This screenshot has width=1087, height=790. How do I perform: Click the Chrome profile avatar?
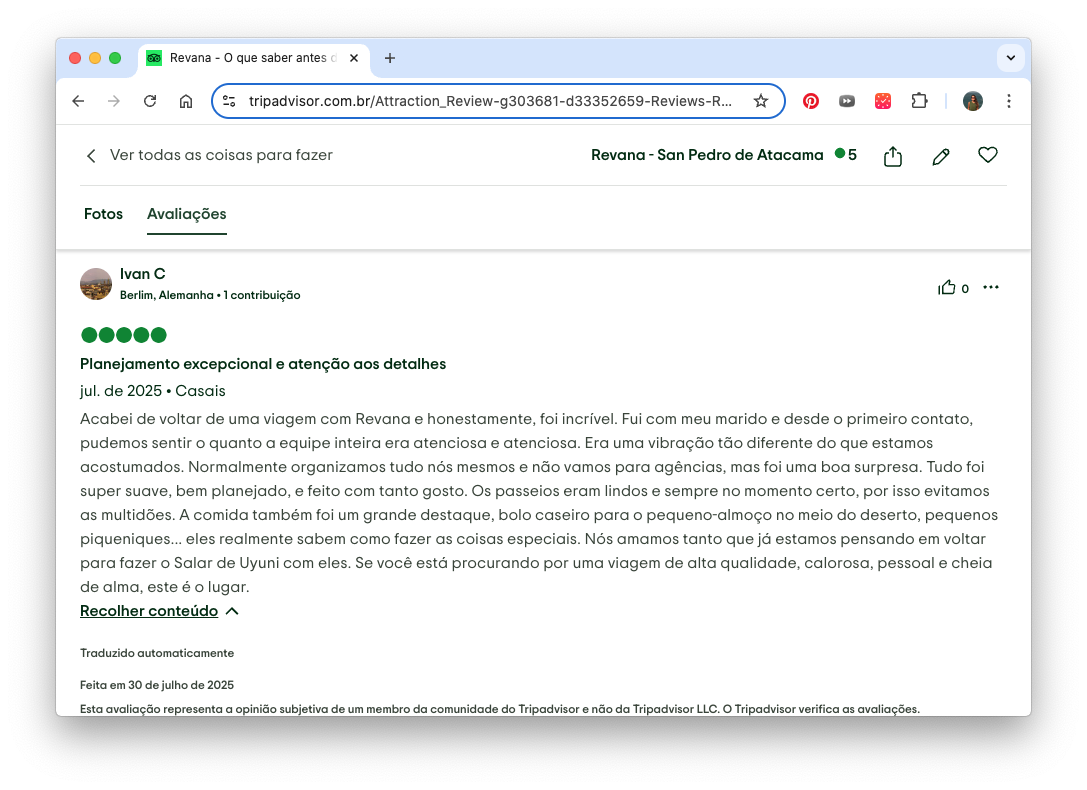972,101
